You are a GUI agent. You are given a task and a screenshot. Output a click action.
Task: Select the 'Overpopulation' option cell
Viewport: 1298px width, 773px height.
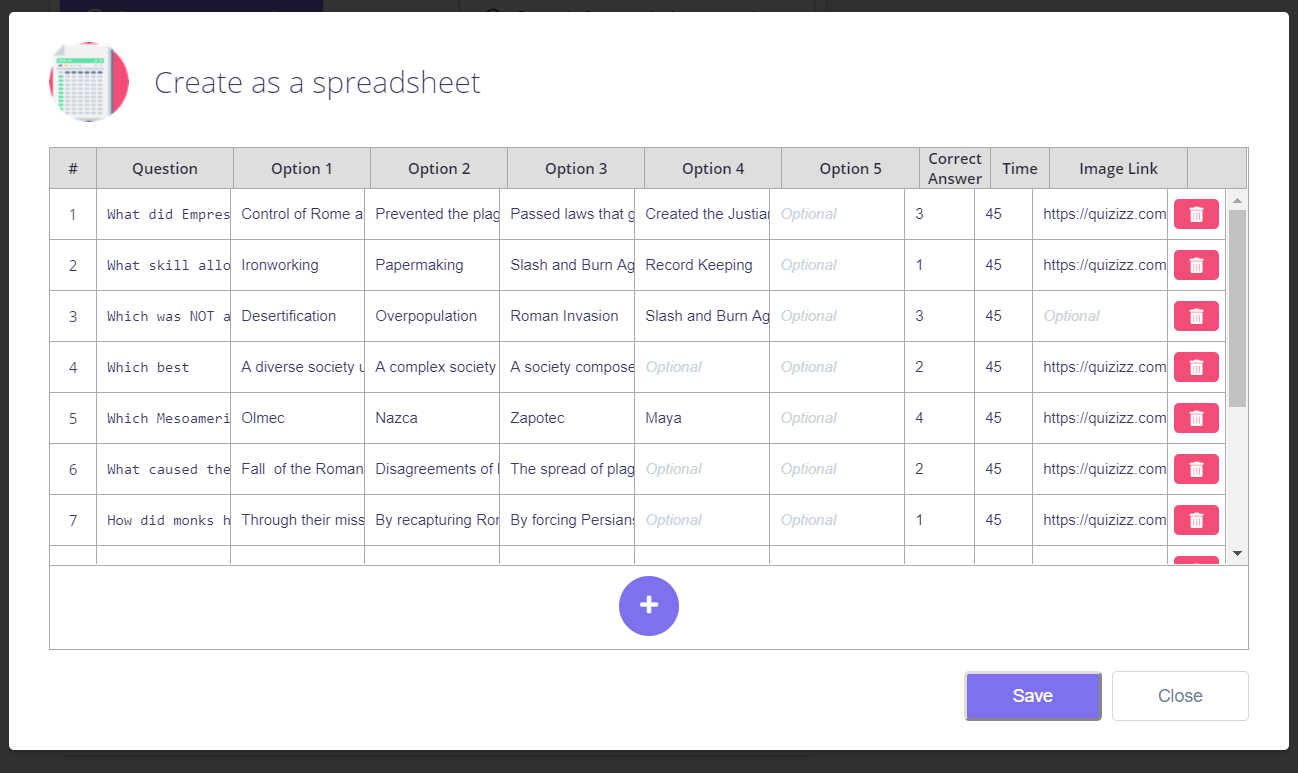[432, 316]
